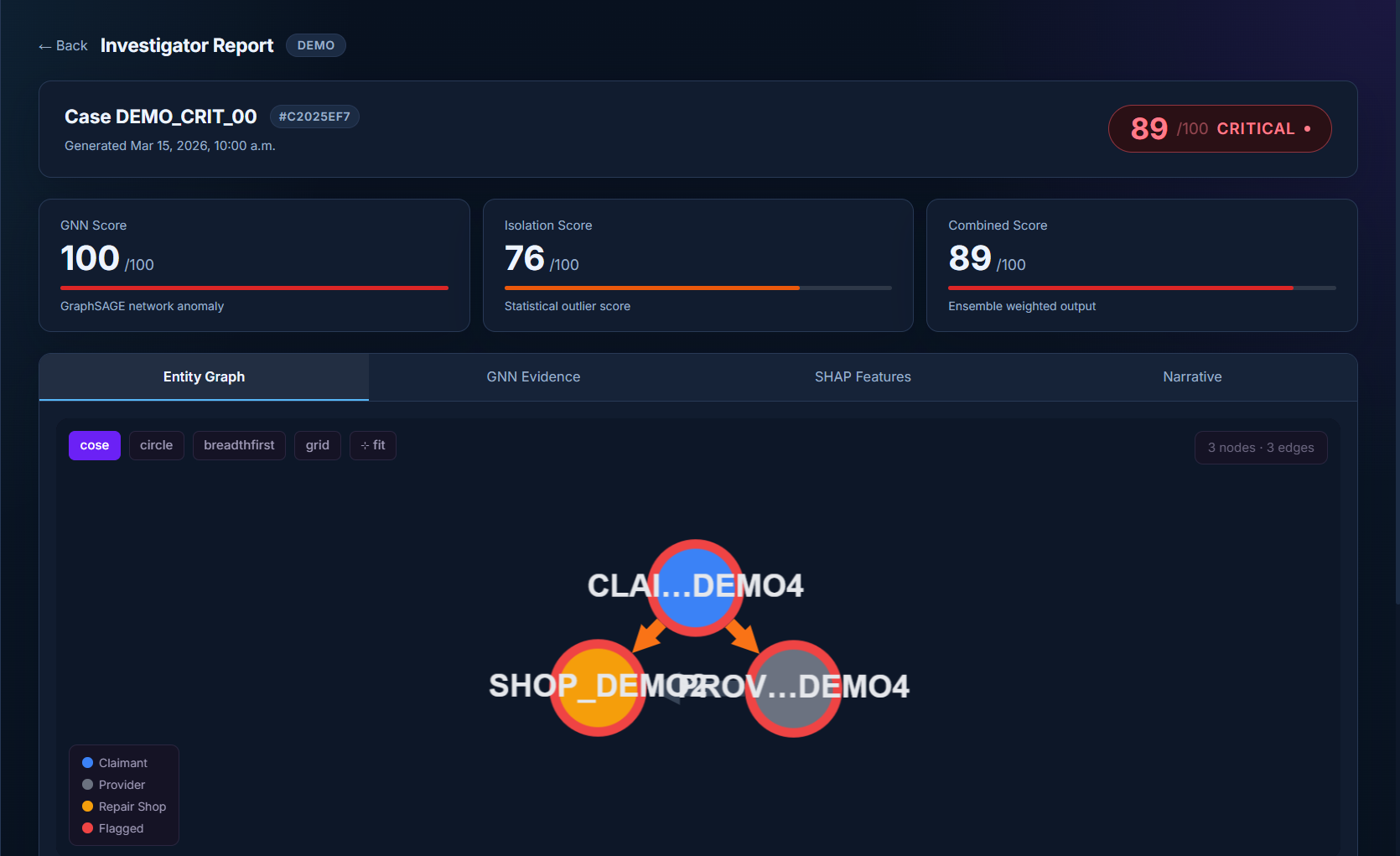This screenshot has height=856, width=1400.
Task: Click the 'Investigator Report' title
Action: tap(187, 45)
